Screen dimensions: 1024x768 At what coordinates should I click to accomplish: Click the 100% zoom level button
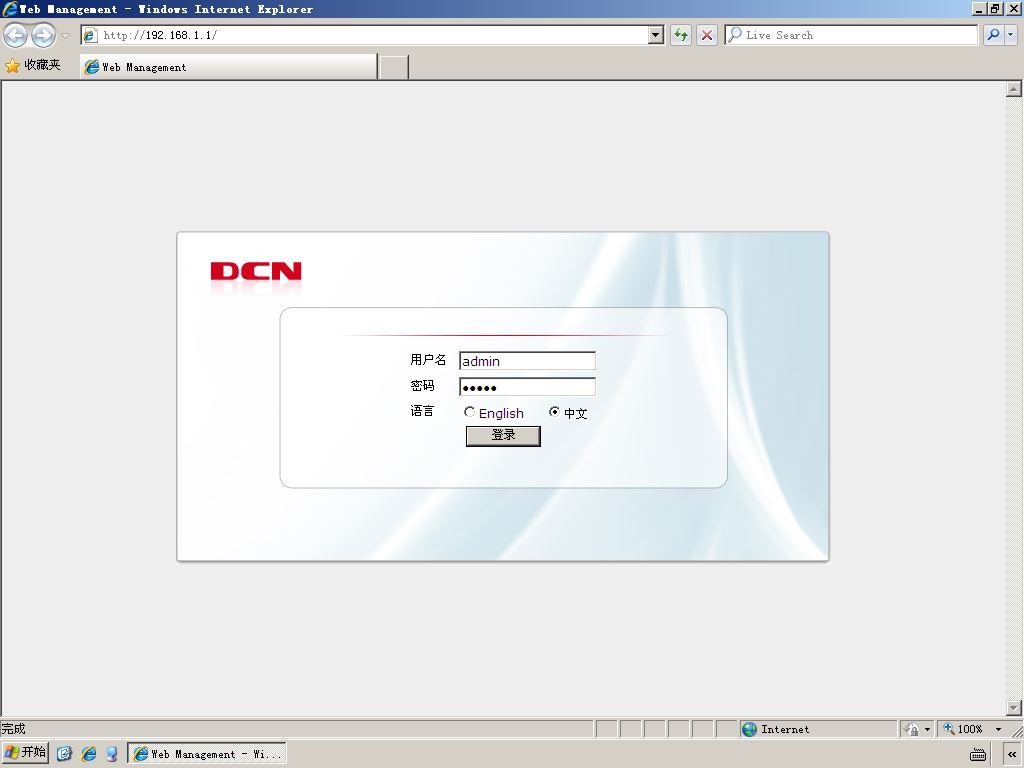point(964,729)
